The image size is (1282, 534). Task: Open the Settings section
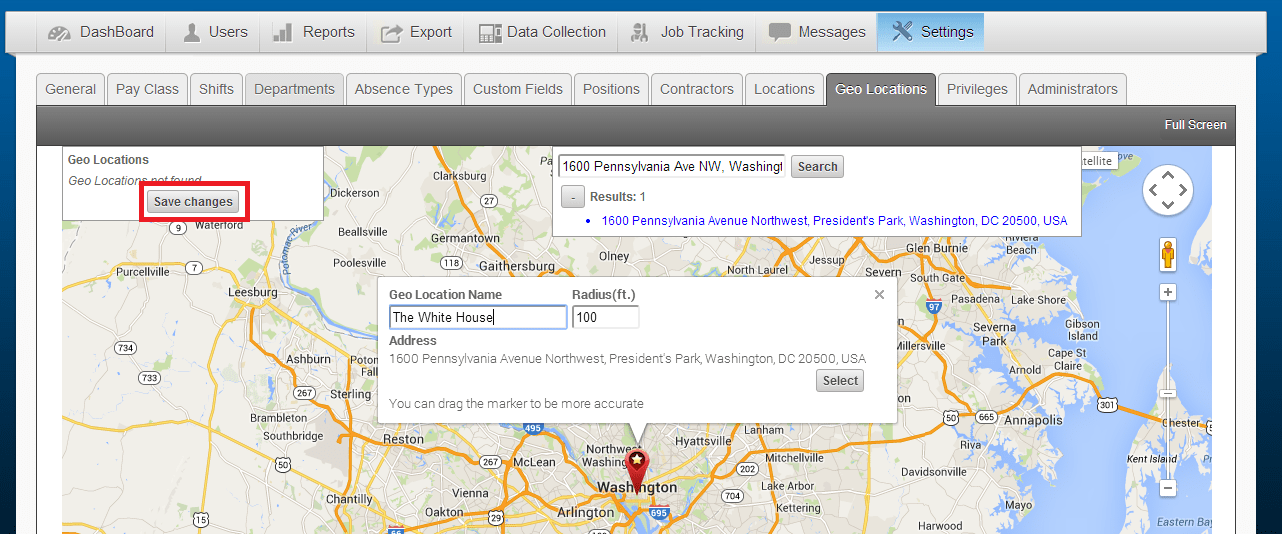[x=931, y=32]
